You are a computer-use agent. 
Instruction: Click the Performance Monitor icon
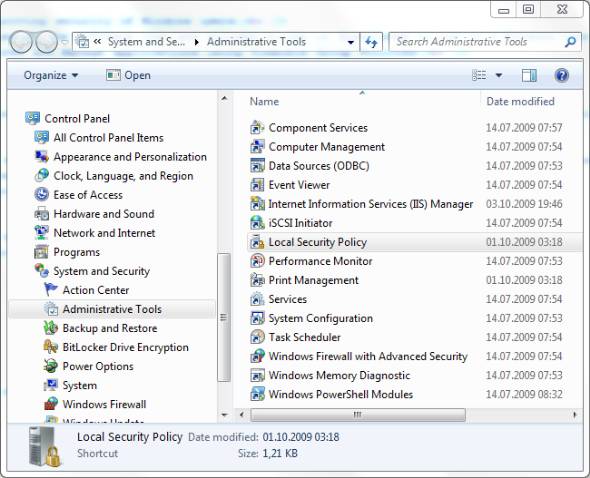click(257, 261)
